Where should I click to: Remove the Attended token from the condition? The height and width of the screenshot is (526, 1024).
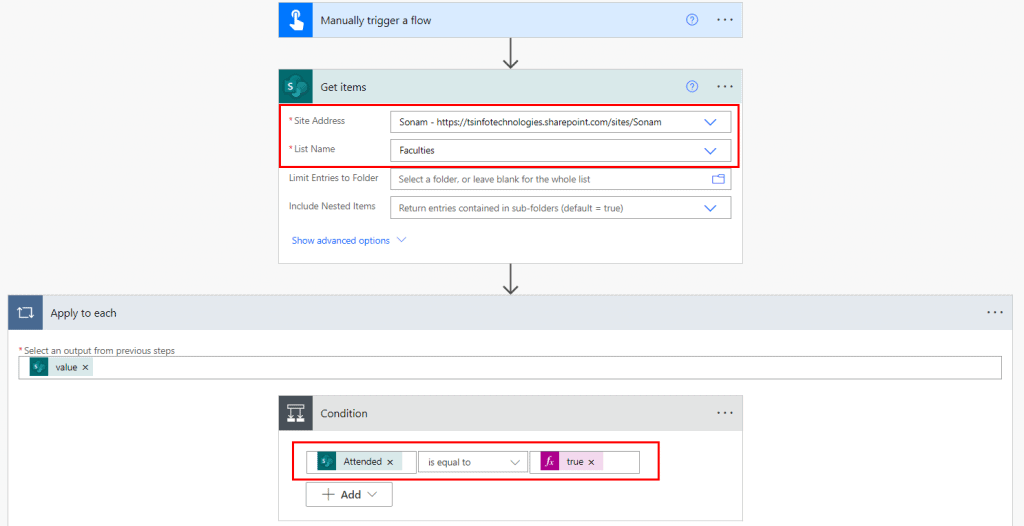pyautogui.click(x=390, y=462)
